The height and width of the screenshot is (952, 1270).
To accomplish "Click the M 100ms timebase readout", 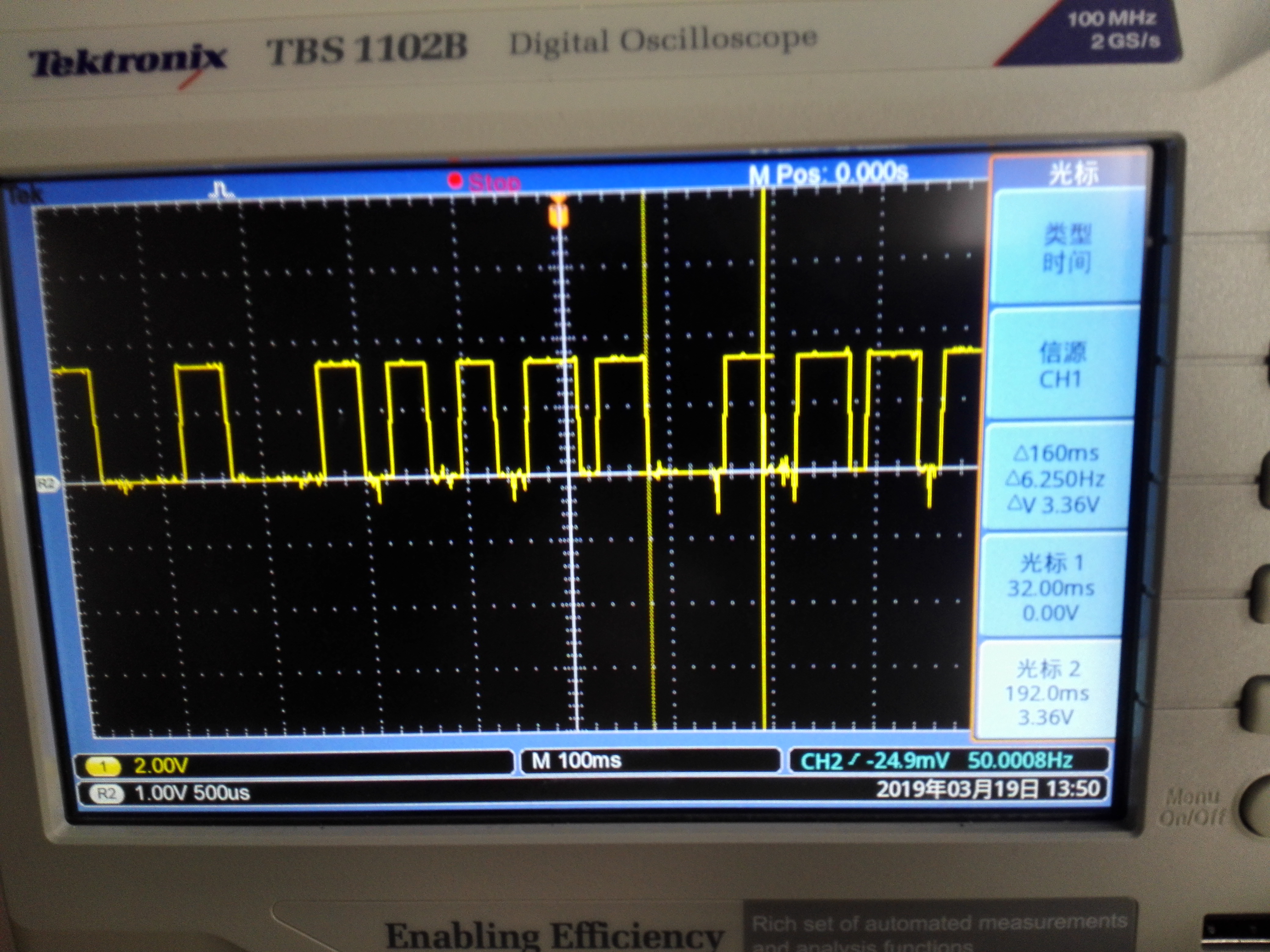I will (576, 761).
